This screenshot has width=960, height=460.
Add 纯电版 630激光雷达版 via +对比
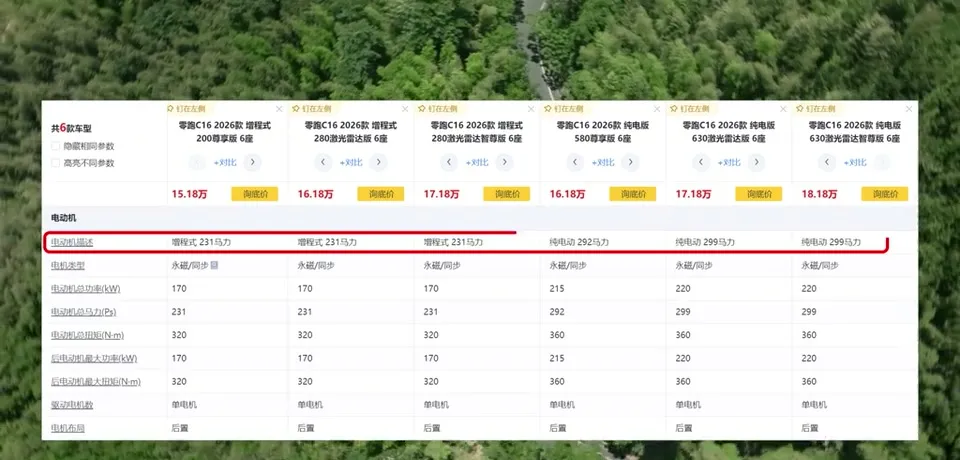tap(729, 163)
